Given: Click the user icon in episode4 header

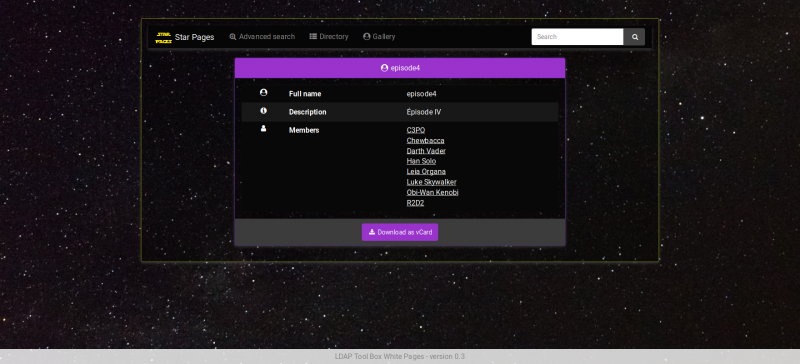Looking at the screenshot, I should click(384, 68).
